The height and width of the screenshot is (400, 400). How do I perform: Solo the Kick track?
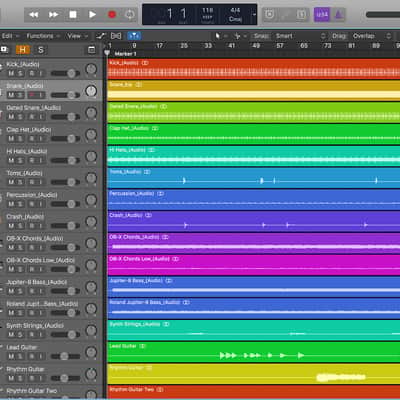pos(20,73)
